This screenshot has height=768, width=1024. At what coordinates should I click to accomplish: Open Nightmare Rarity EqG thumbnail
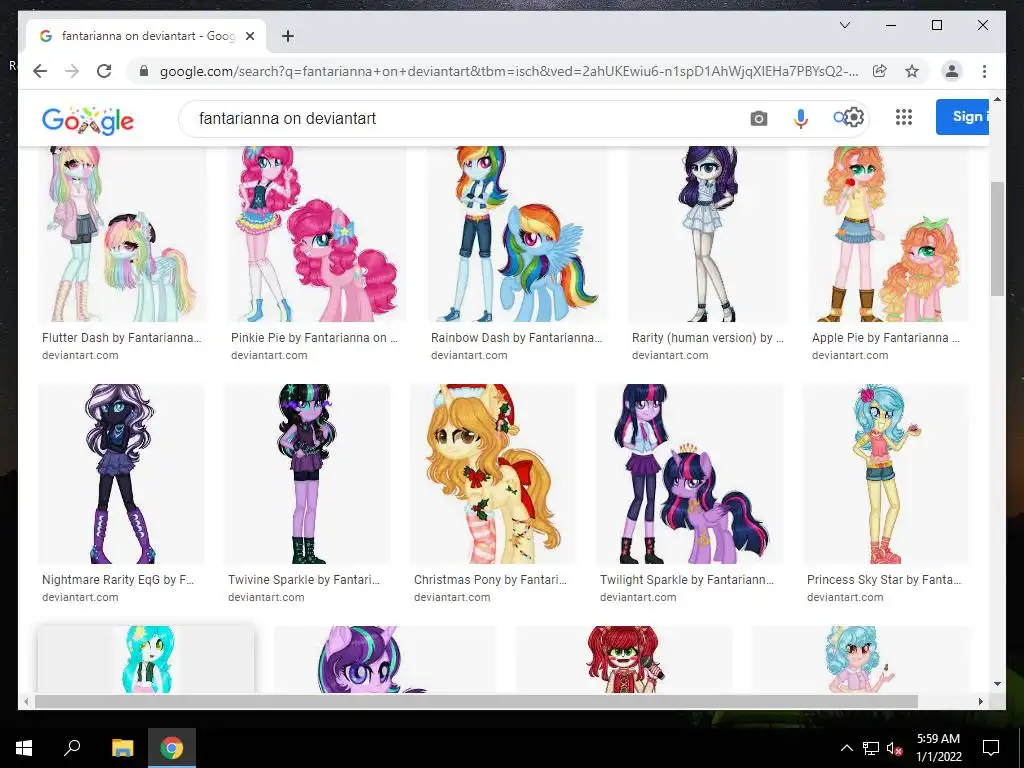pos(121,473)
